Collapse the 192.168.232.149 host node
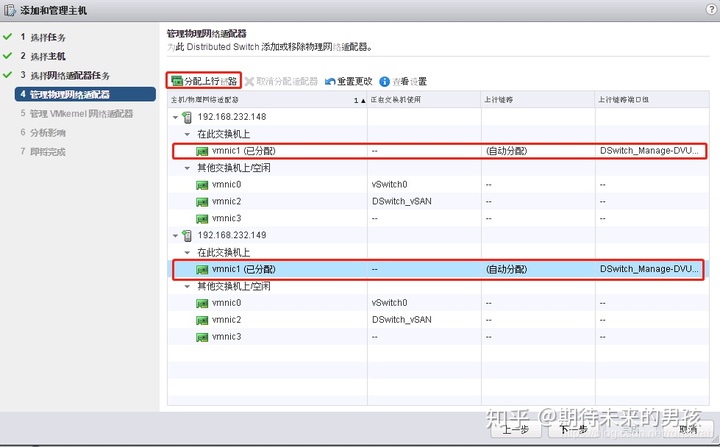 tap(175, 236)
